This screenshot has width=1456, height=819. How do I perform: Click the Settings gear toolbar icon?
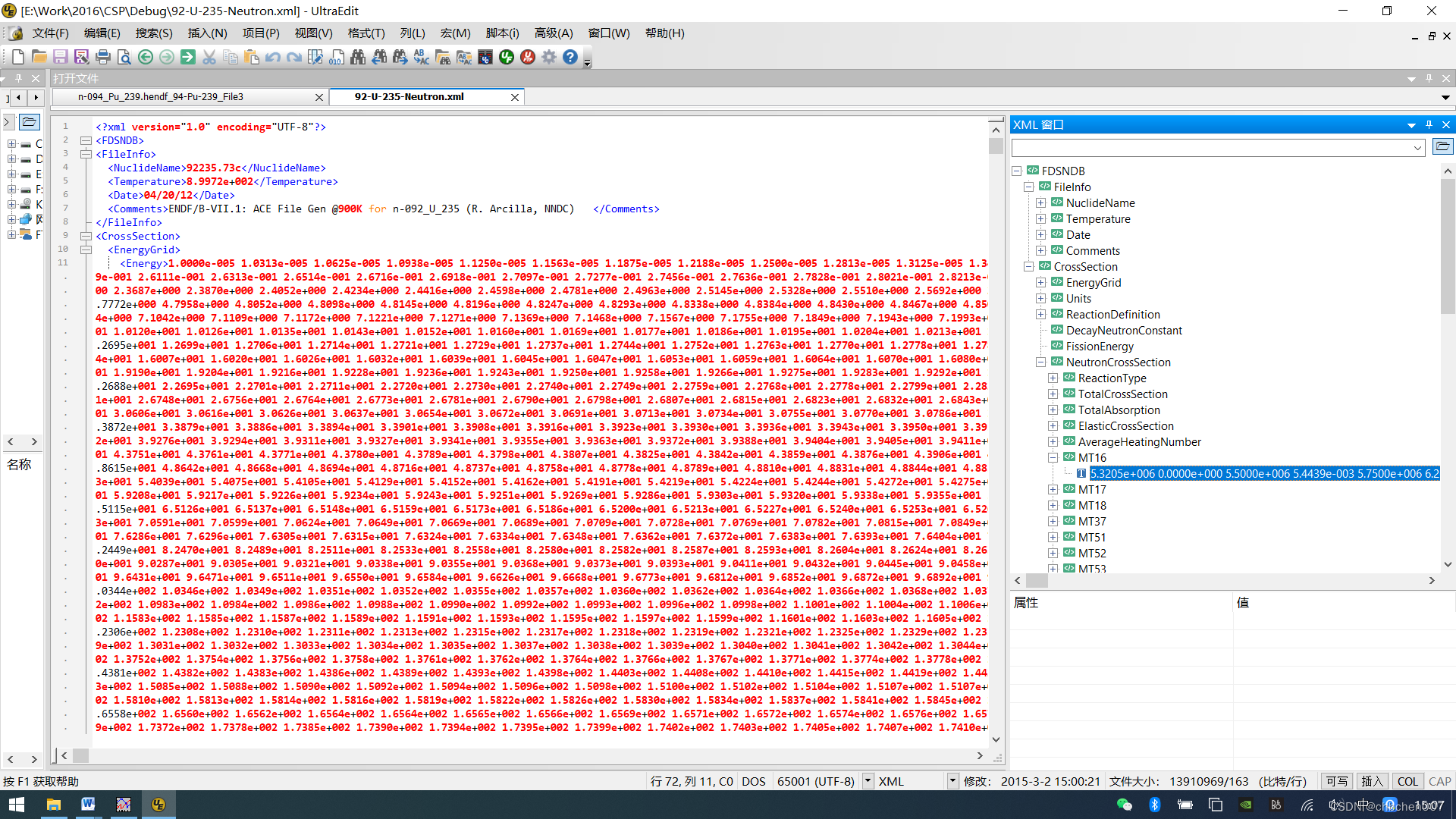[549, 57]
